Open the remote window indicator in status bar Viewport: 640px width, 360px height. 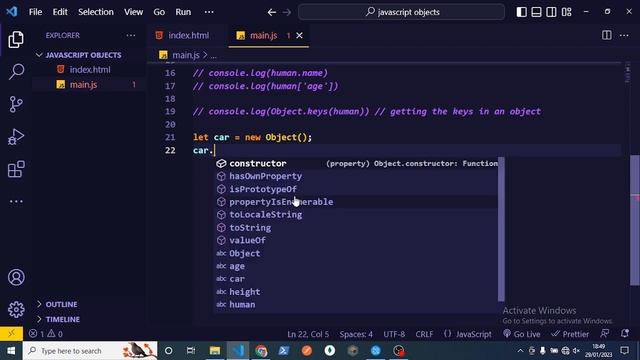pos(11,333)
